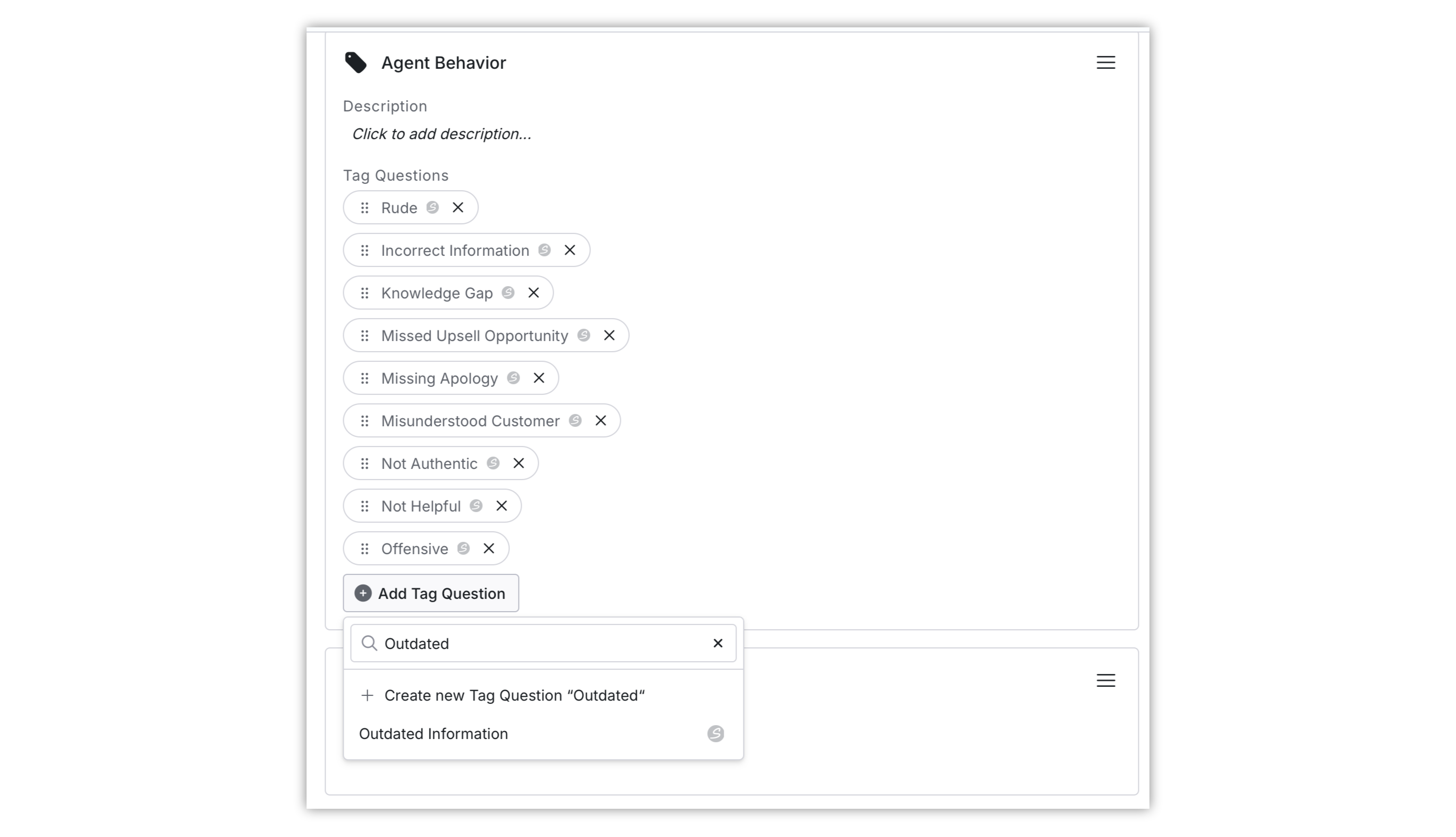Click the Agent Behavior tag icon
The height and width of the screenshot is (837, 1456).
(355, 63)
